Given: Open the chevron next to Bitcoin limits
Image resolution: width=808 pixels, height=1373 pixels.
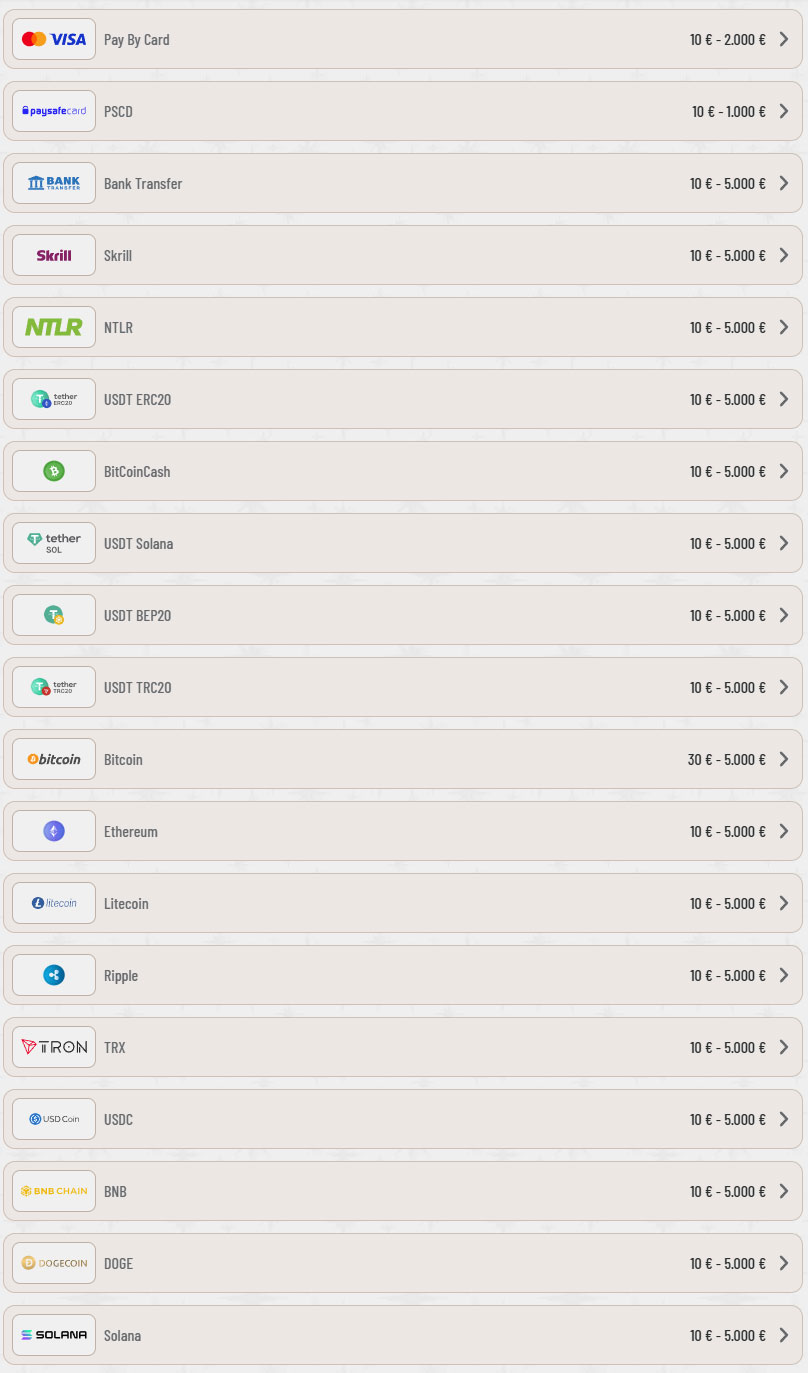Looking at the screenshot, I should pyautogui.click(x=784, y=759).
